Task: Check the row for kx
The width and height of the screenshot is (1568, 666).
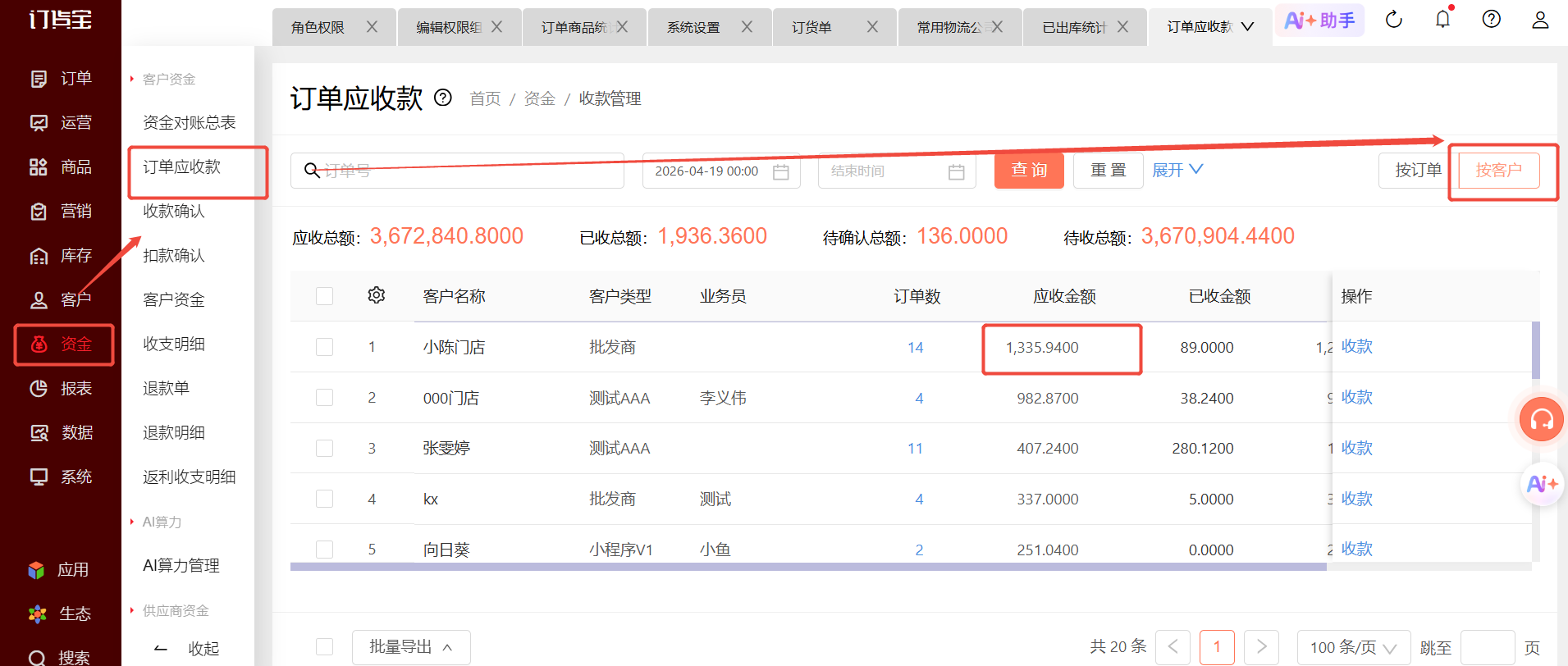Action: (325, 499)
